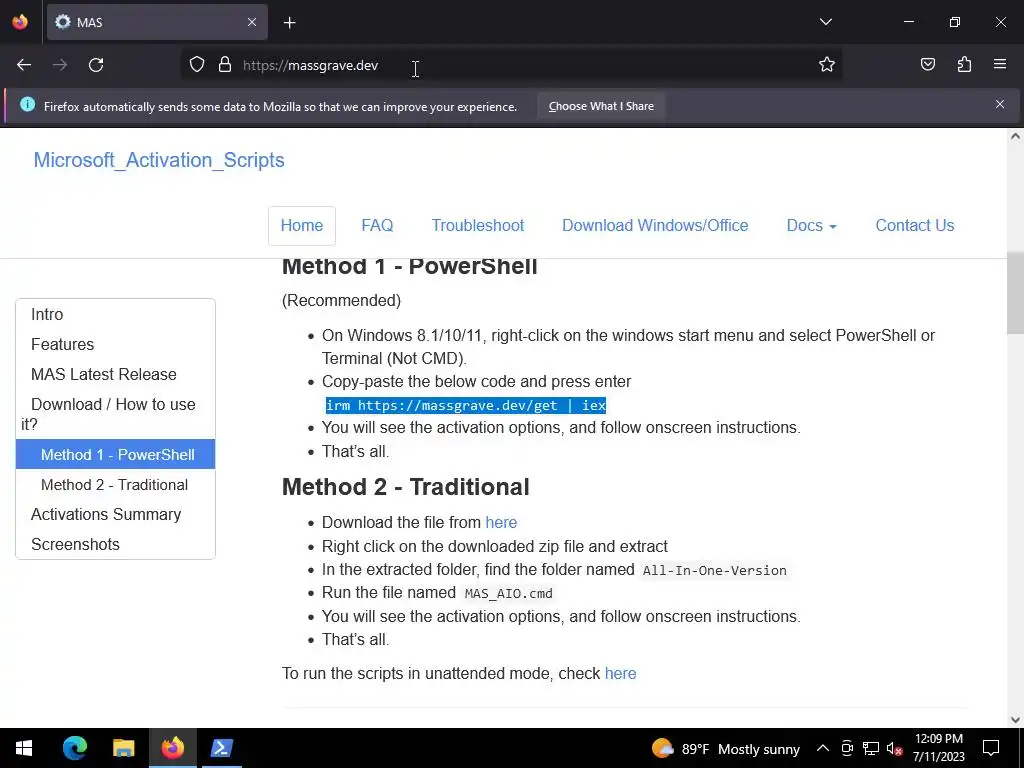Bookmark this page with the star icon
Image resolution: width=1024 pixels, height=768 pixels.
(827, 64)
